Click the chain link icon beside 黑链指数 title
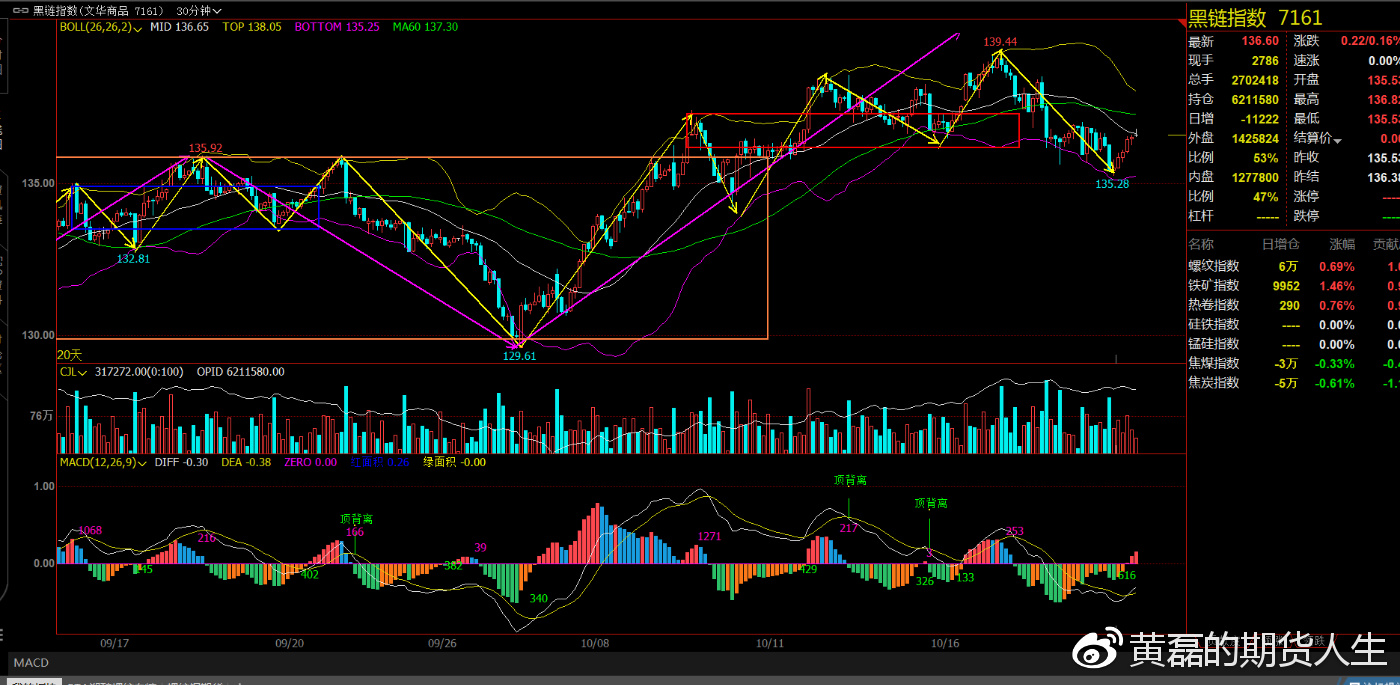 20,9
